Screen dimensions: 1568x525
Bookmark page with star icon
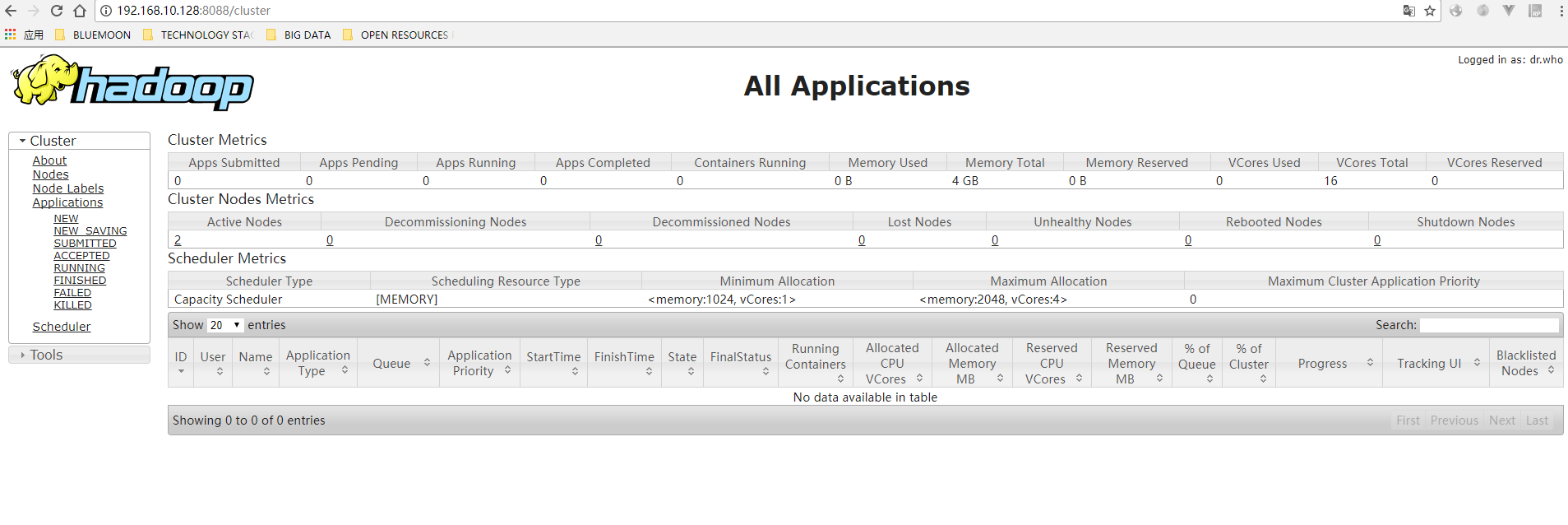click(1430, 11)
